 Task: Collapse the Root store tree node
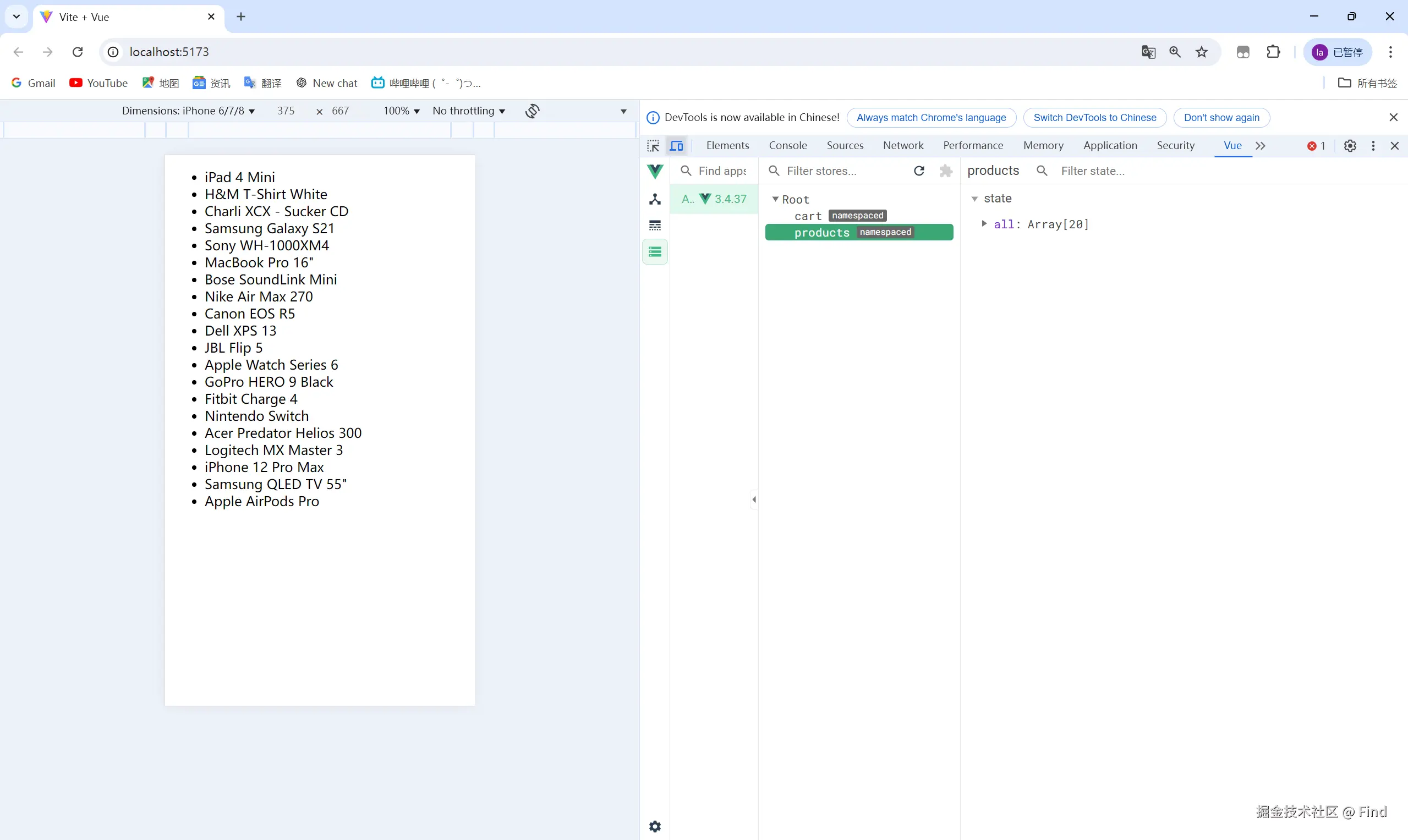click(775, 199)
